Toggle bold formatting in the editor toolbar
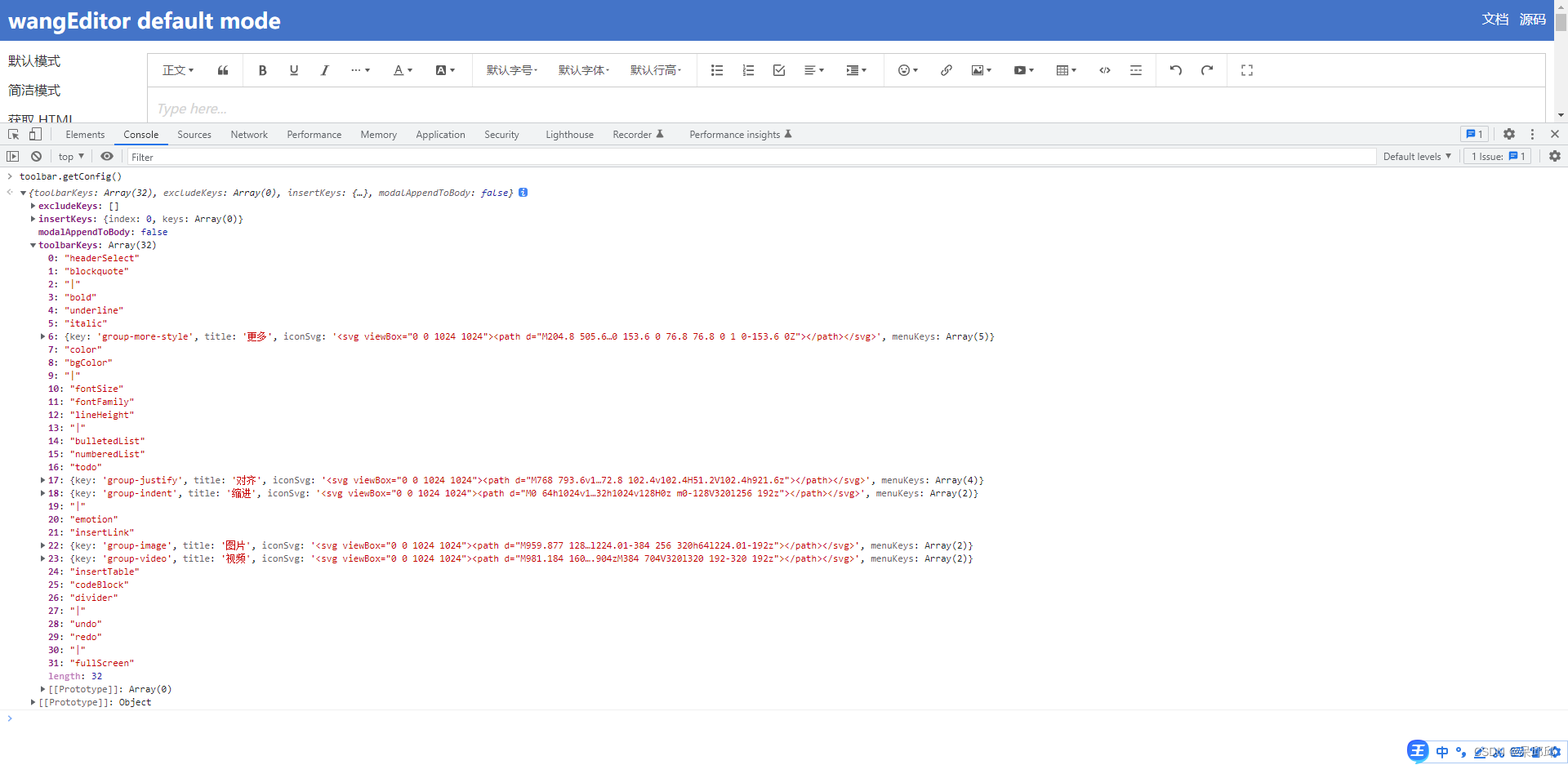 [262, 70]
